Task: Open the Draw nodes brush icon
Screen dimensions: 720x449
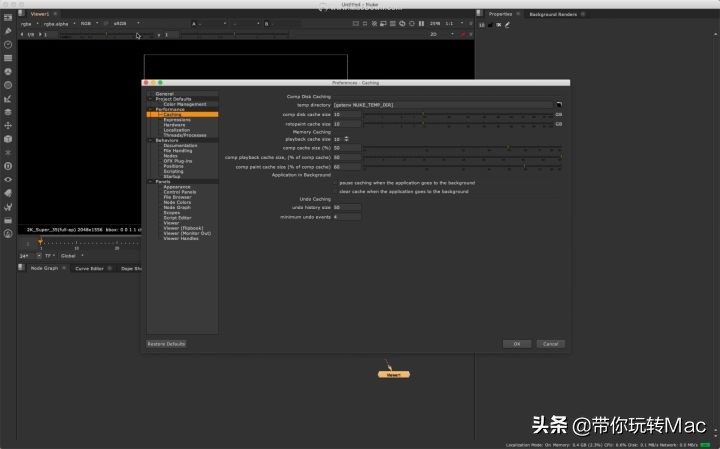Action: pyautogui.click(x=8, y=31)
